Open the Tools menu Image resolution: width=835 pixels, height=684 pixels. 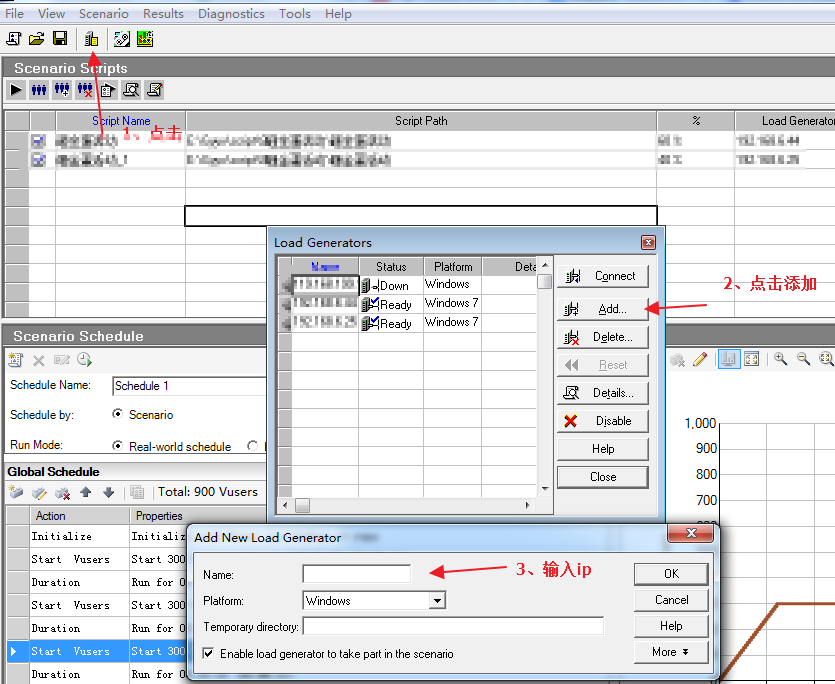pyautogui.click(x=294, y=14)
